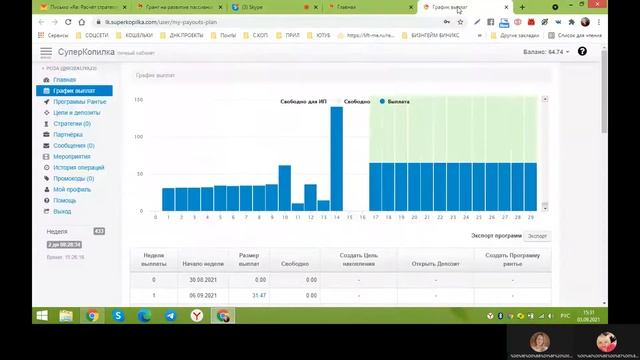The height and width of the screenshot is (360, 640).
Task: Bookmark this page with the star icon
Action: [x=460, y=22]
